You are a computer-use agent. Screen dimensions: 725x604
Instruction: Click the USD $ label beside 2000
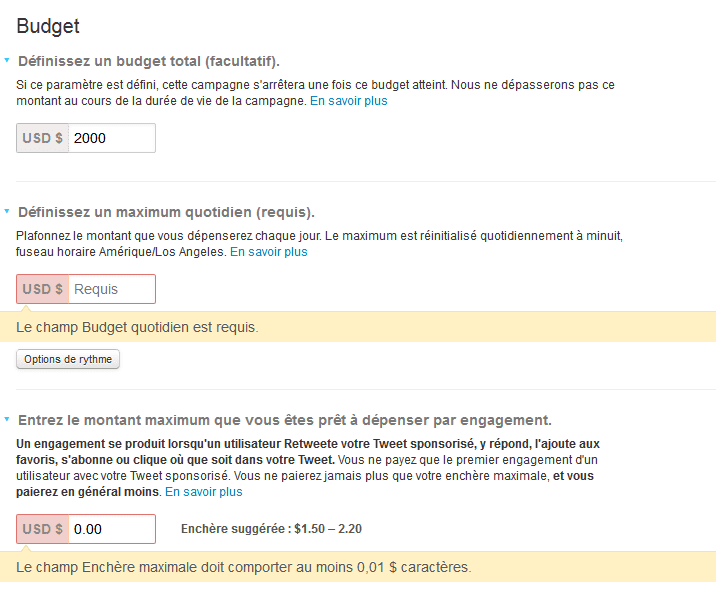pyautogui.click(x=43, y=138)
